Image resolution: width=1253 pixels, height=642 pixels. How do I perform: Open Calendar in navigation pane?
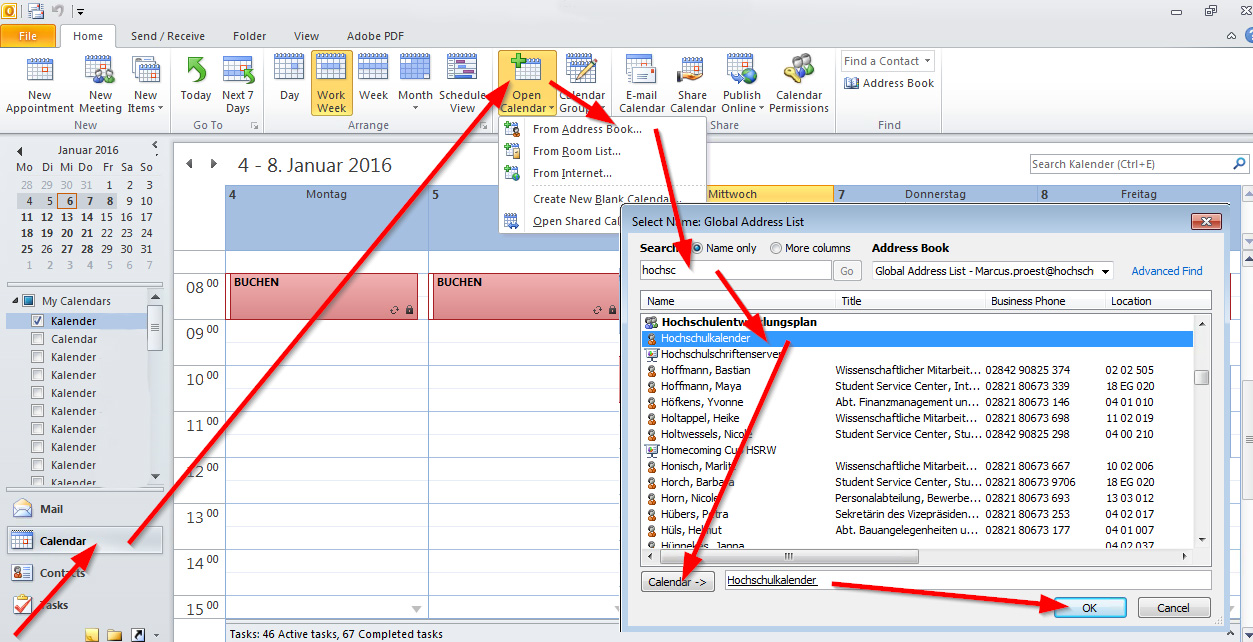point(84,541)
